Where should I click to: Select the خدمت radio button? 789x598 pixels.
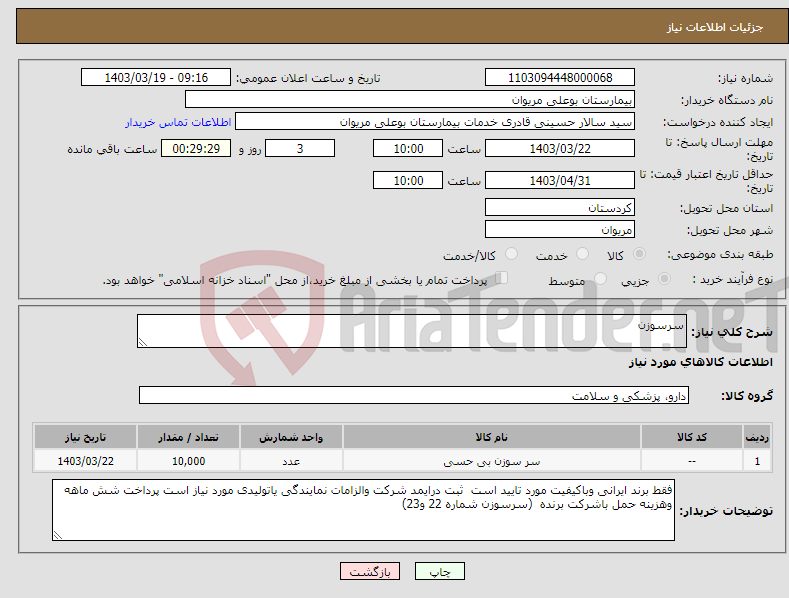[582, 254]
